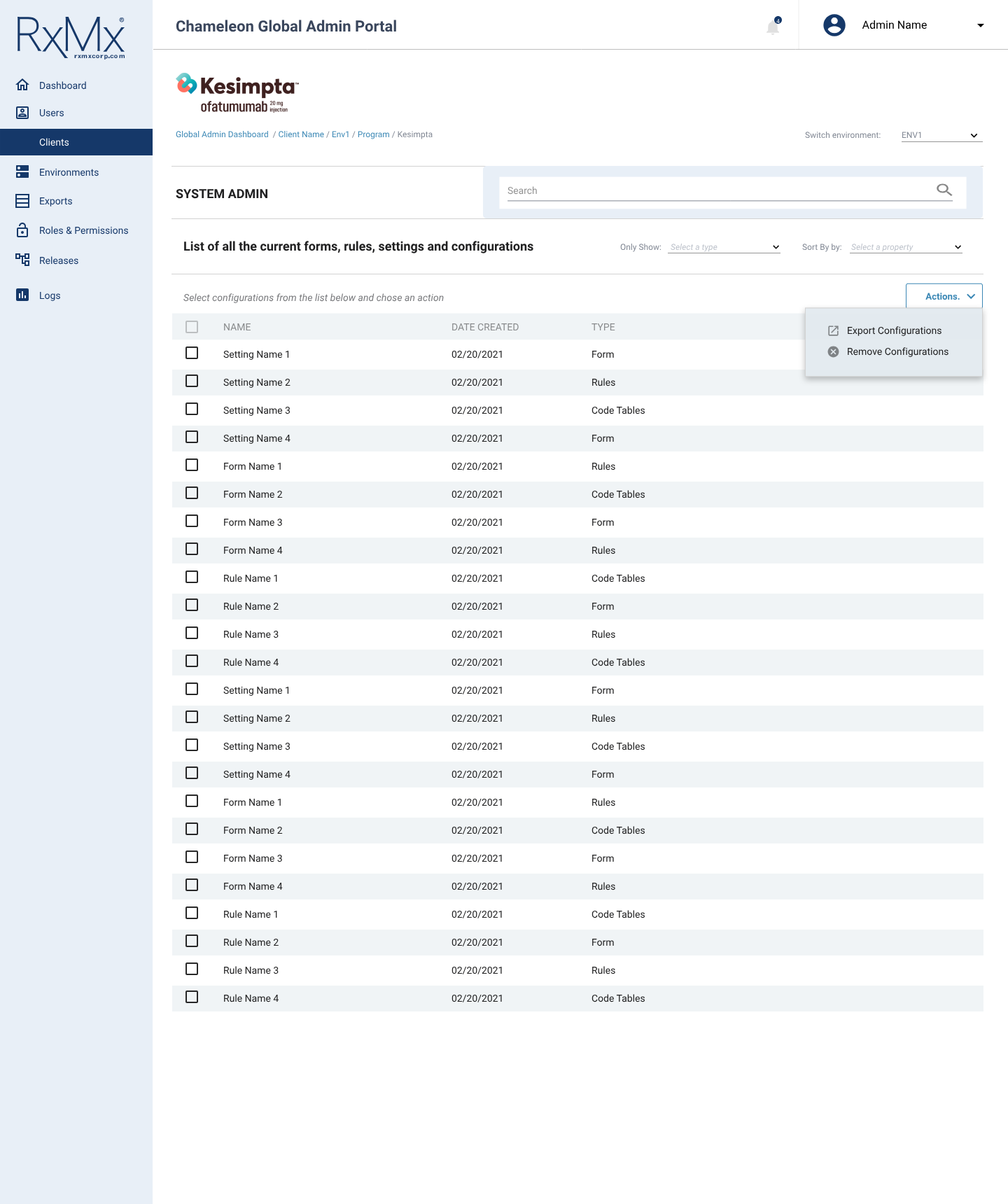Click the Kesimpta breadcrumb text
Image resolution: width=1008 pixels, height=1204 pixels.
pos(414,134)
